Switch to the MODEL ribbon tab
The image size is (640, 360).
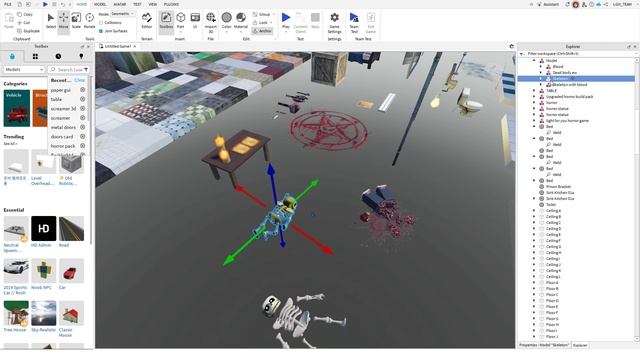pyautogui.click(x=100, y=4)
